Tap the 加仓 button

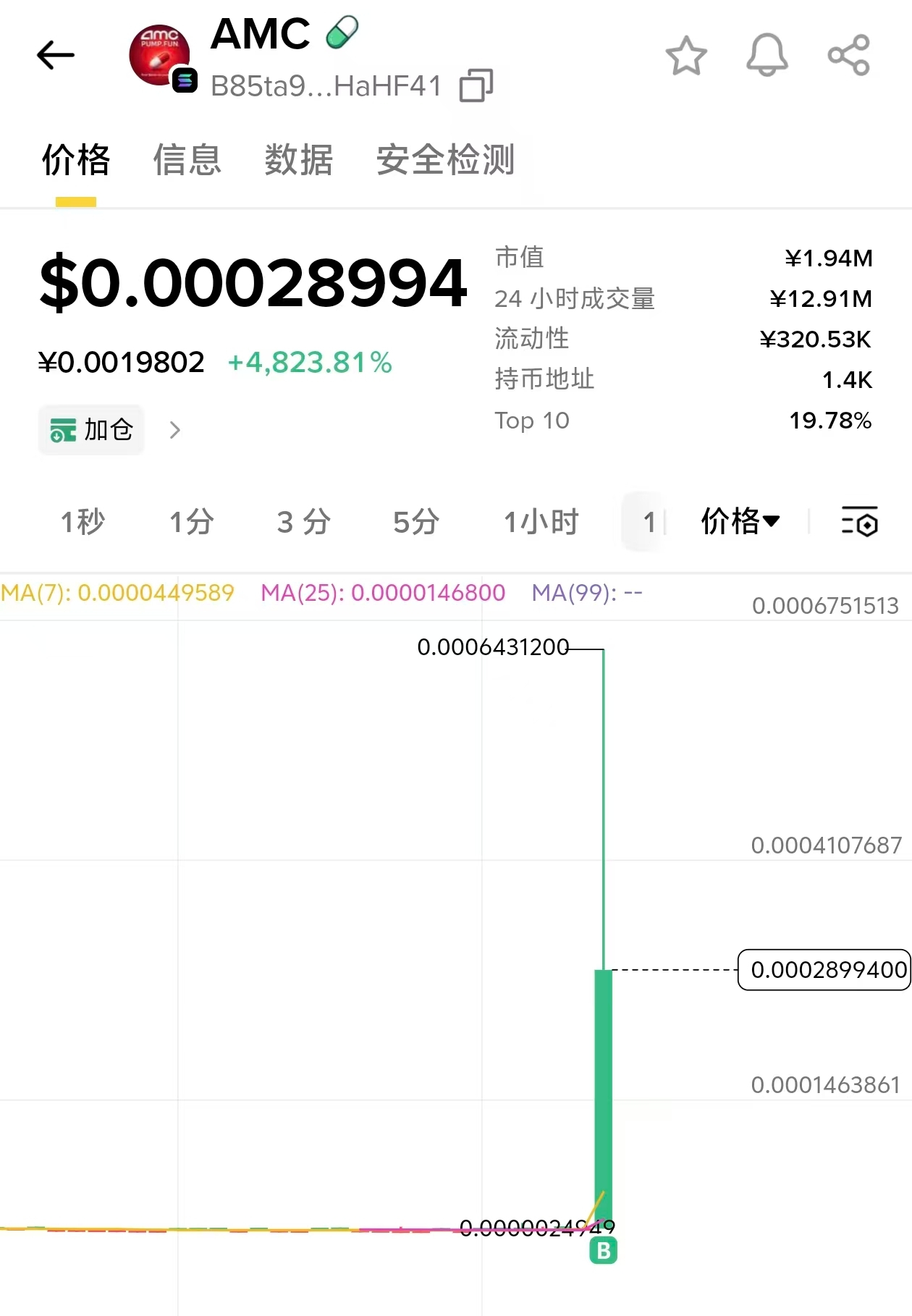(91, 430)
